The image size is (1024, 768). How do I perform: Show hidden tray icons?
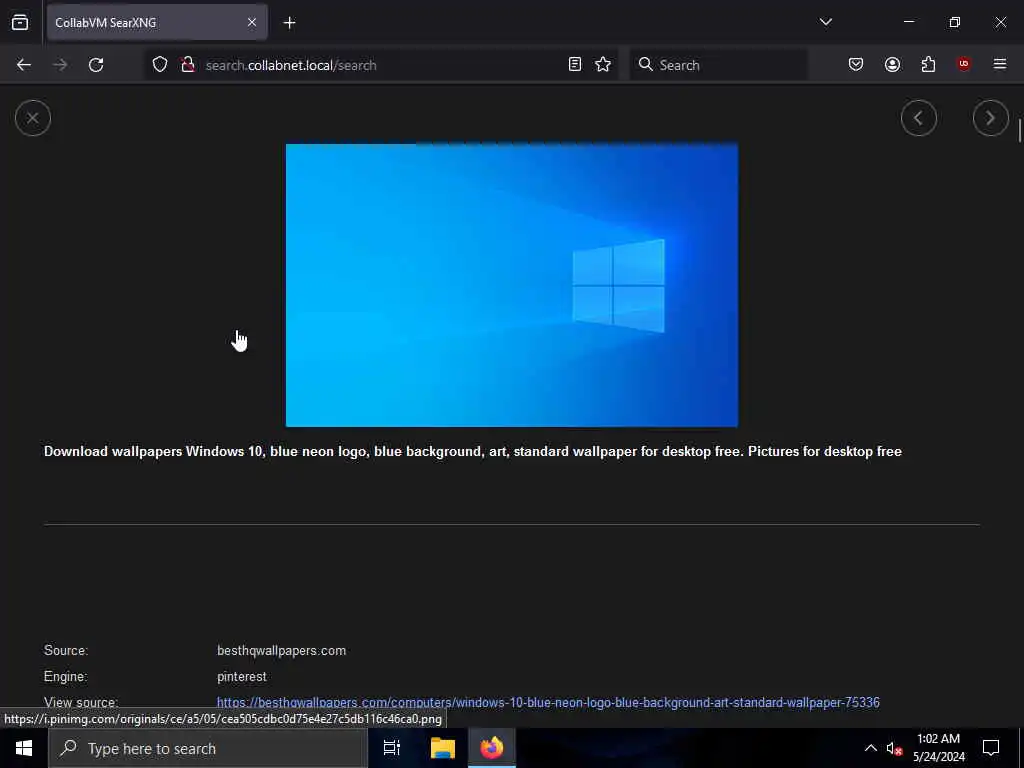(871, 748)
